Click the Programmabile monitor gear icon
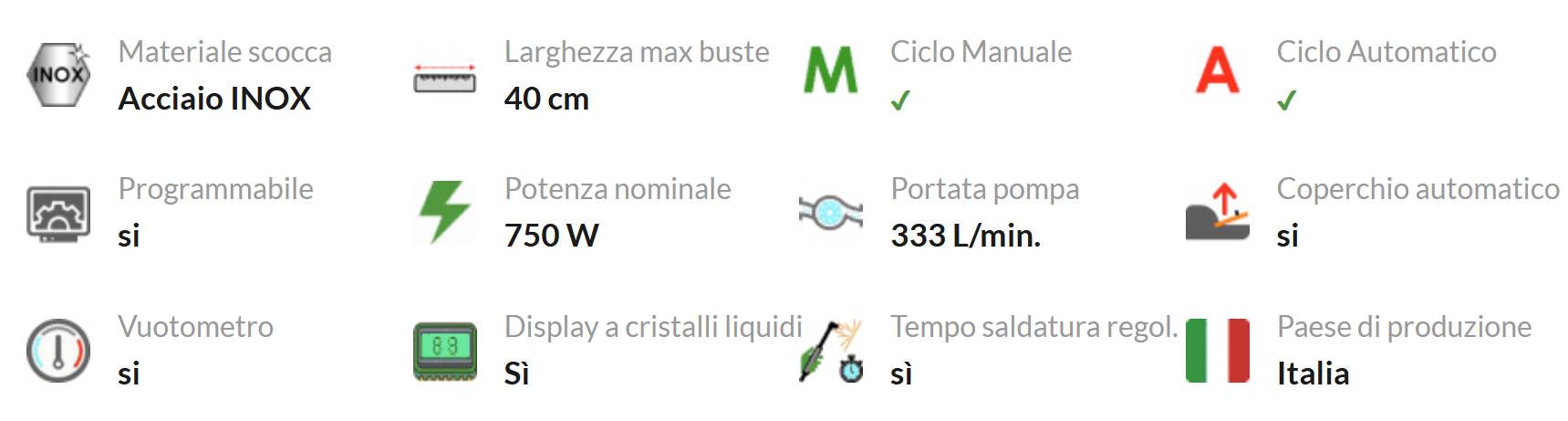 tap(58, 214)
